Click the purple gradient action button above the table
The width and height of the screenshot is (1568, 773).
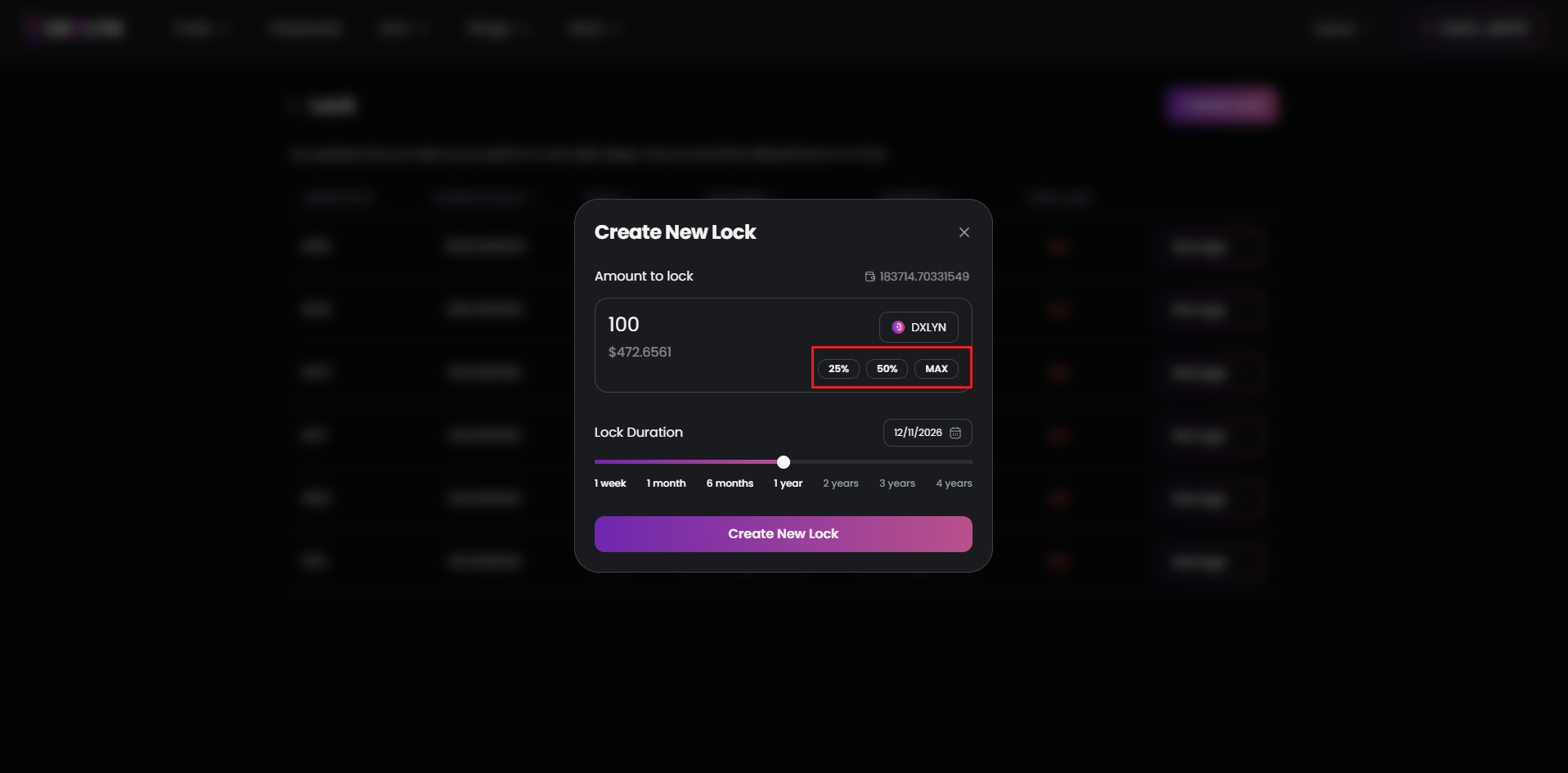[x=1220, y=105]
